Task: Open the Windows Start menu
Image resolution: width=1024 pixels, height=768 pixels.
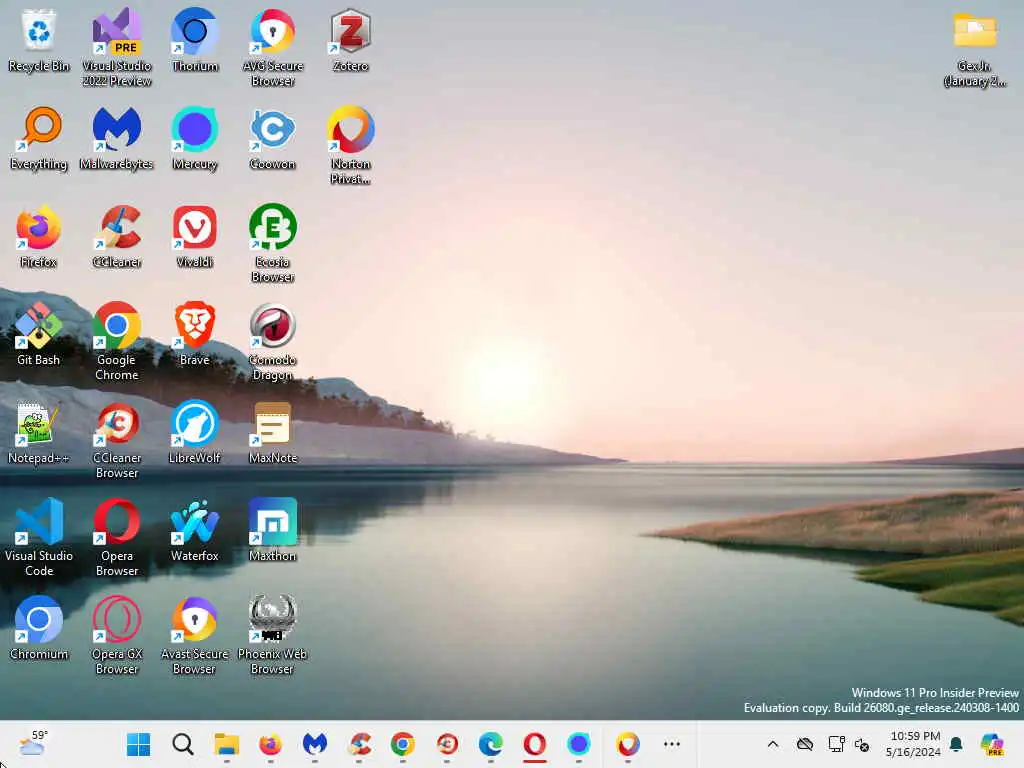Action: [x=138, y=744]
